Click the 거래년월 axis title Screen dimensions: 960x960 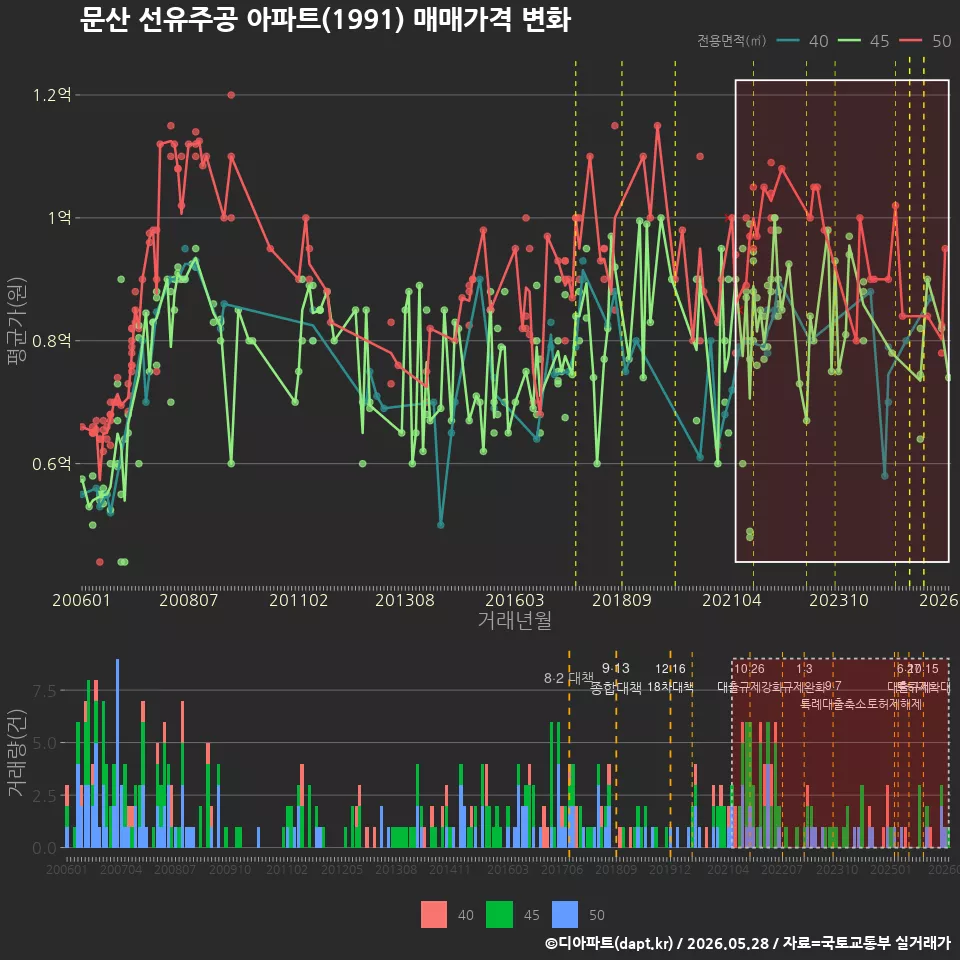514,620
